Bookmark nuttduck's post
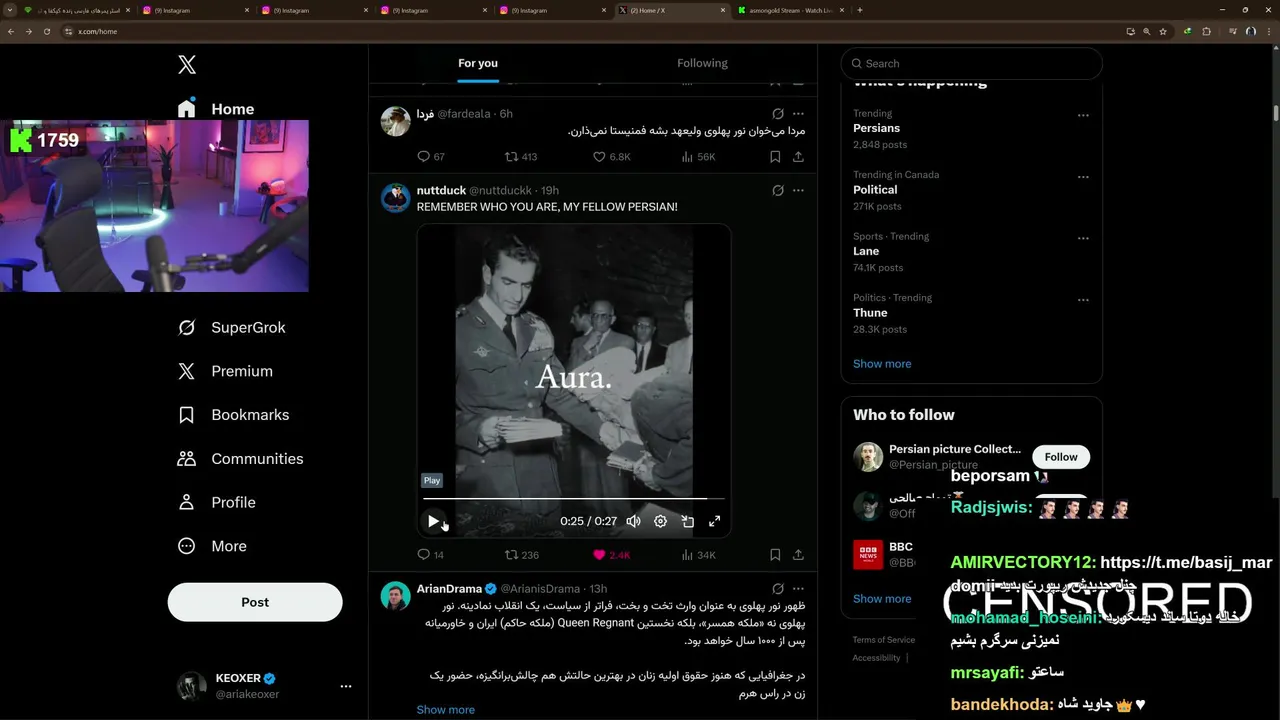1280x720 pixels. click(x=775, y=555)
